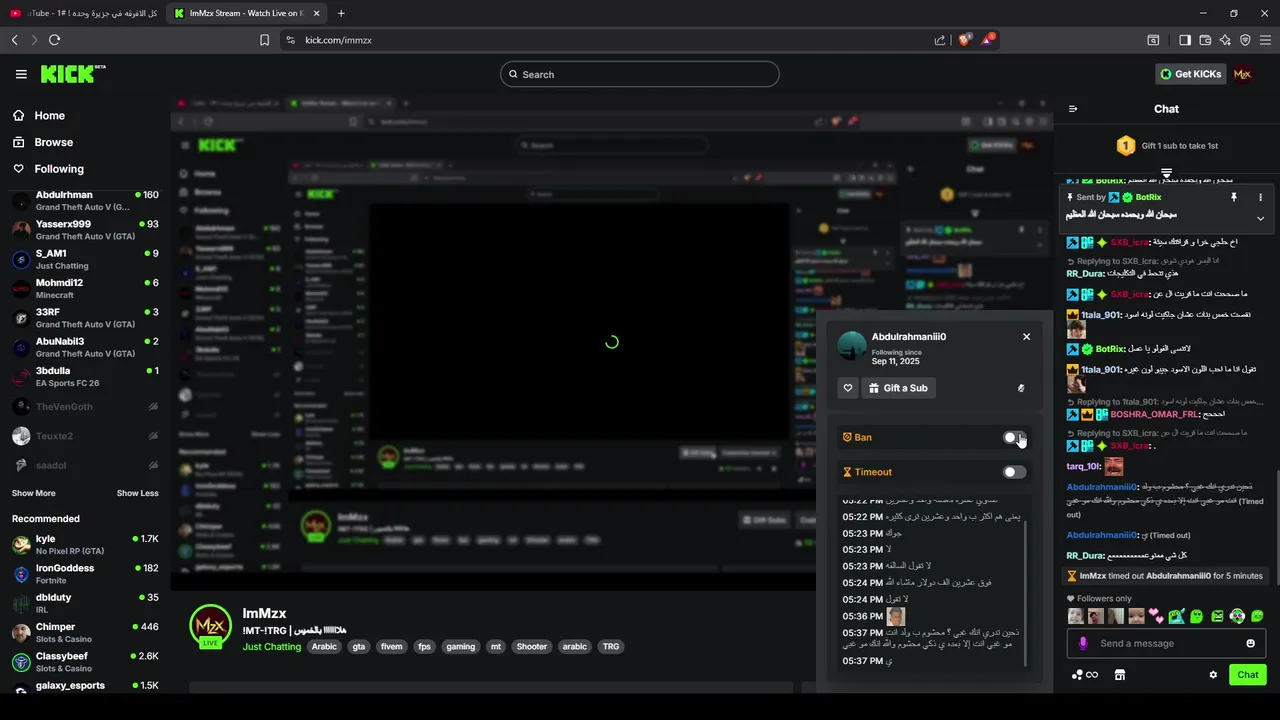
Task: Close the Abdulrahmaniii0 user card
Action: [1026, 337]
